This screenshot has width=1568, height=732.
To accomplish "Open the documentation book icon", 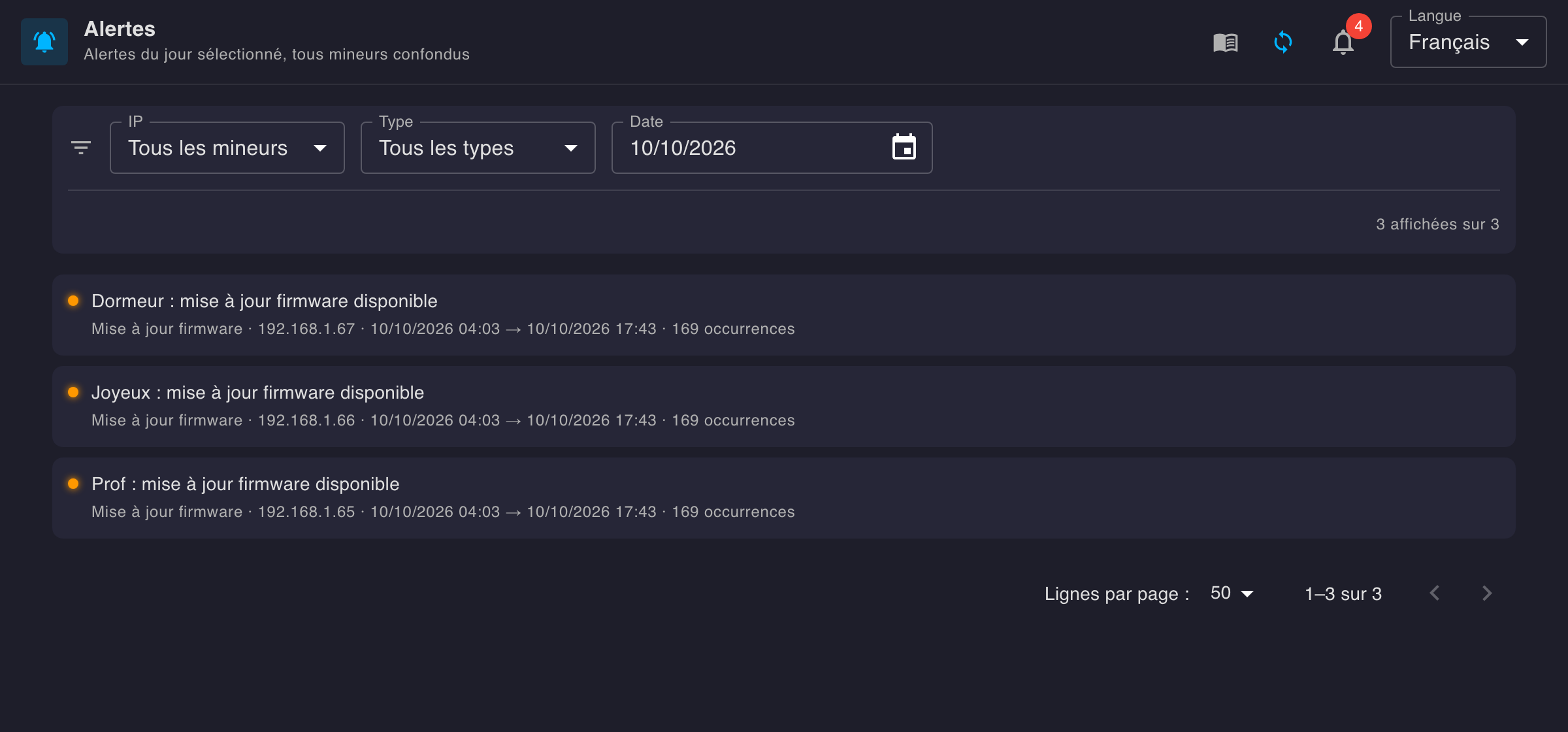I will click(x=1226, y=42).
